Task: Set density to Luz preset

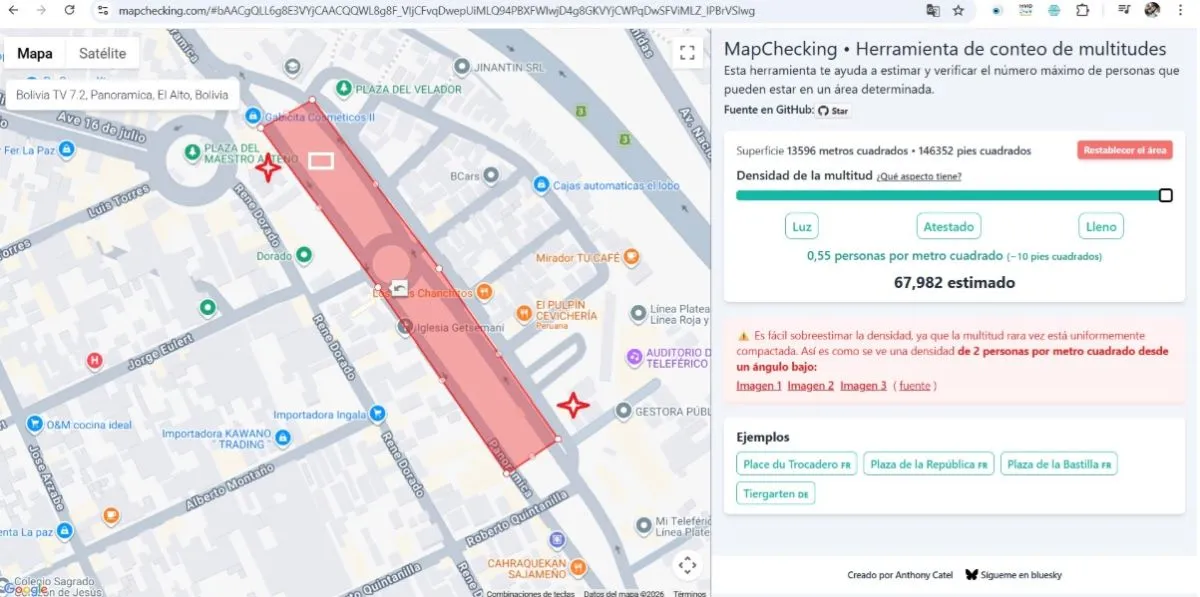Action: 801,226
